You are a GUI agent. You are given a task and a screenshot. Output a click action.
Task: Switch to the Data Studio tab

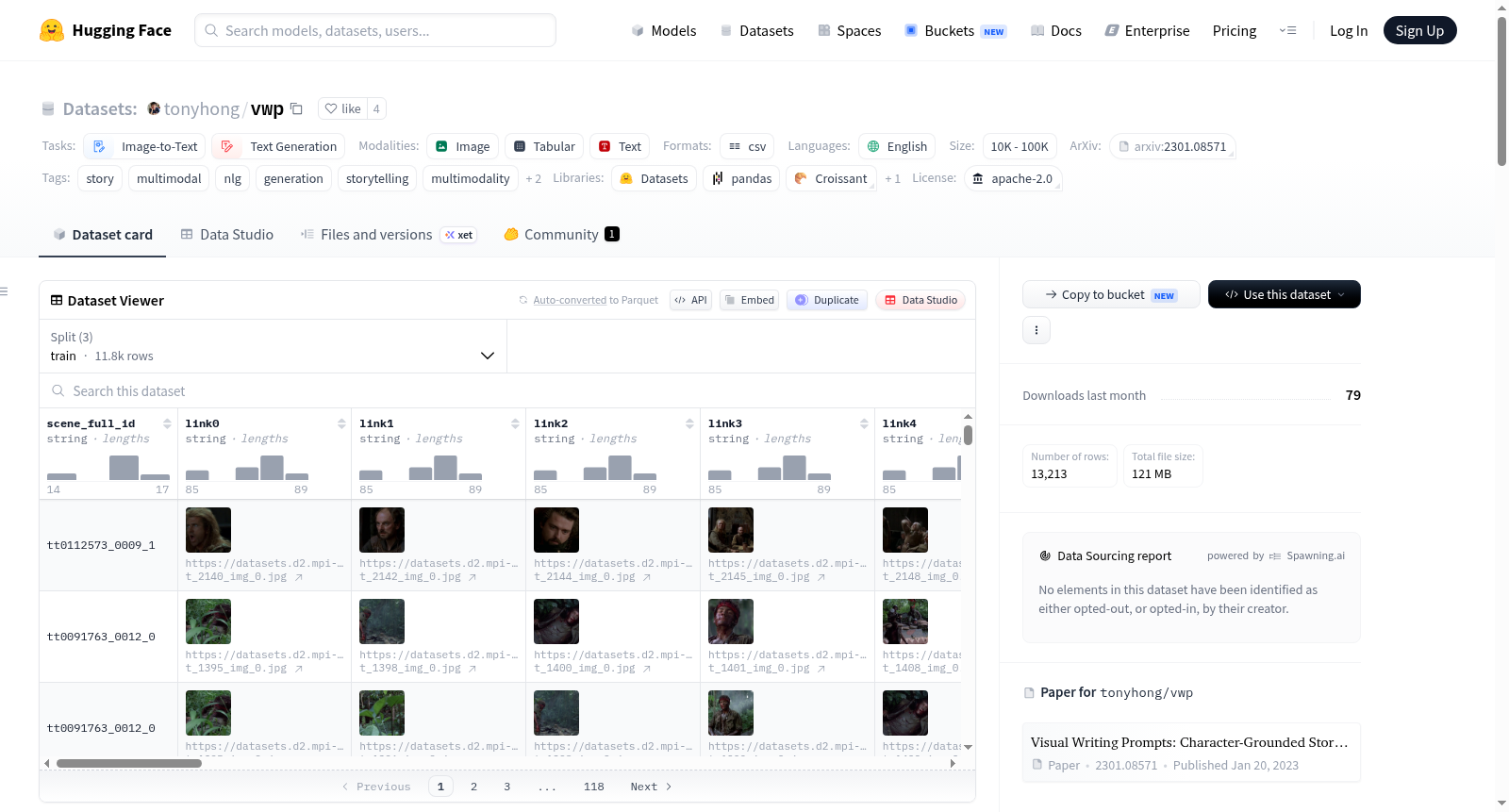tap(227, 234)
